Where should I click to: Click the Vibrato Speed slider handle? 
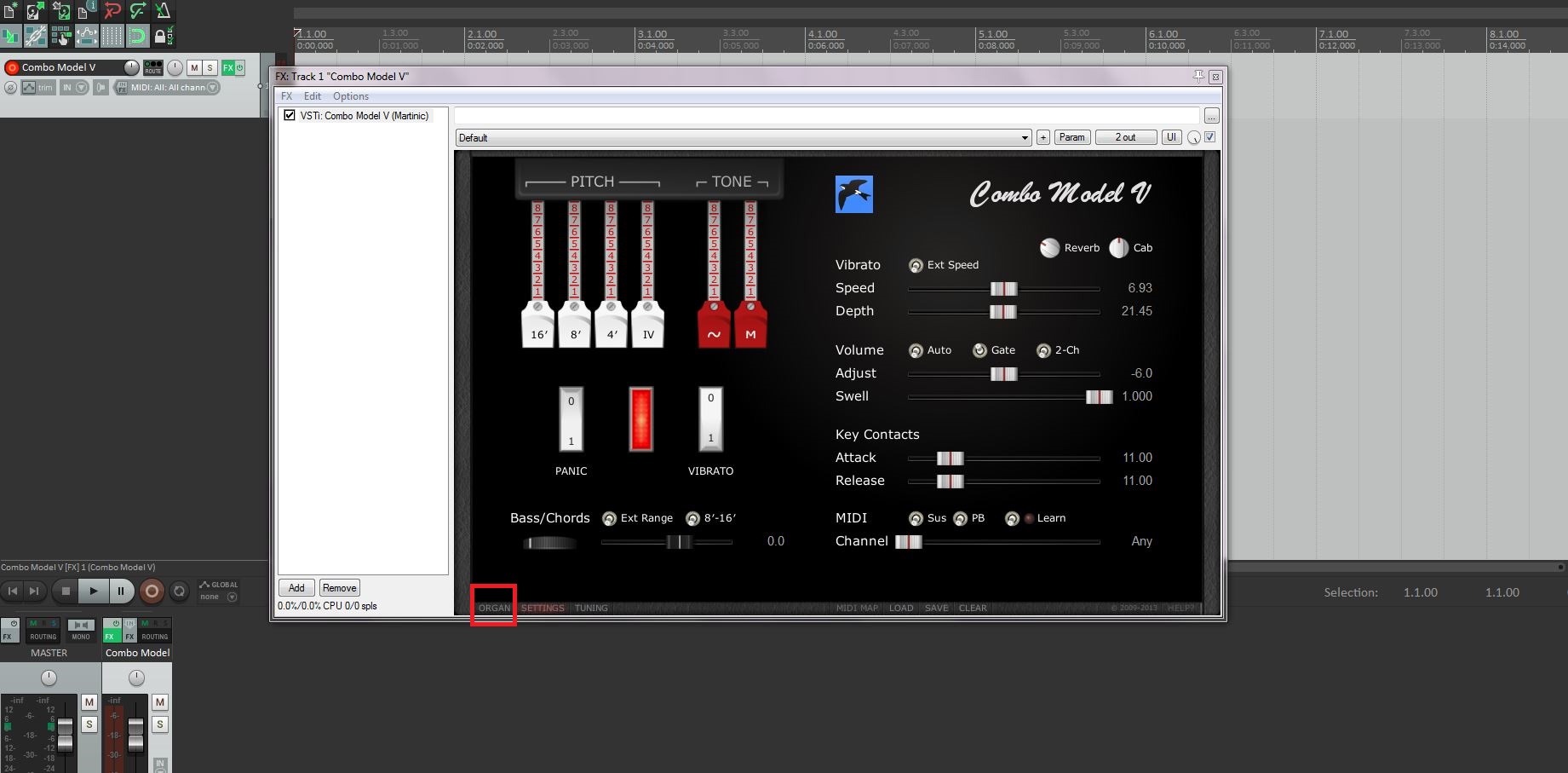1003,289
